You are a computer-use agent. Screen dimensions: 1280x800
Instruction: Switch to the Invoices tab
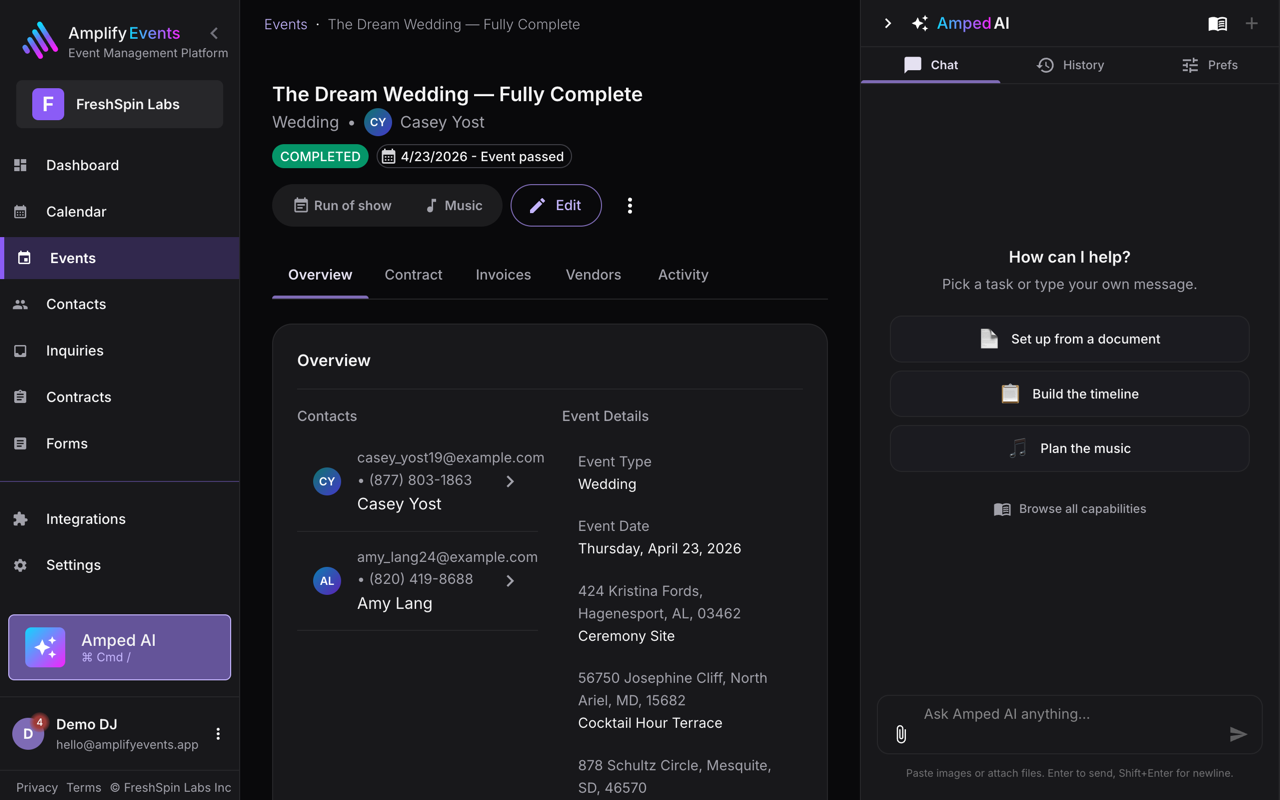point(503,275)
